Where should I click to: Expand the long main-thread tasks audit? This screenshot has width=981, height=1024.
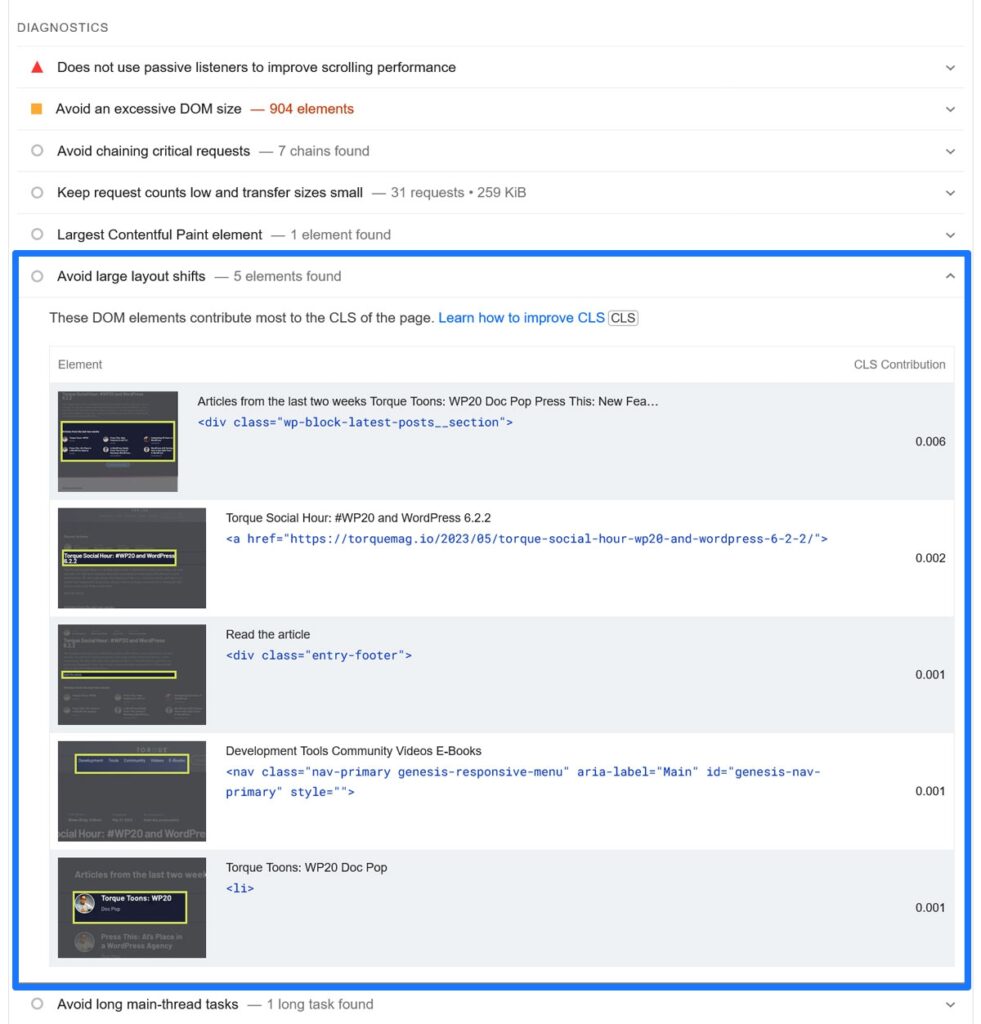pyautogui.click(x=950, y=1004)
